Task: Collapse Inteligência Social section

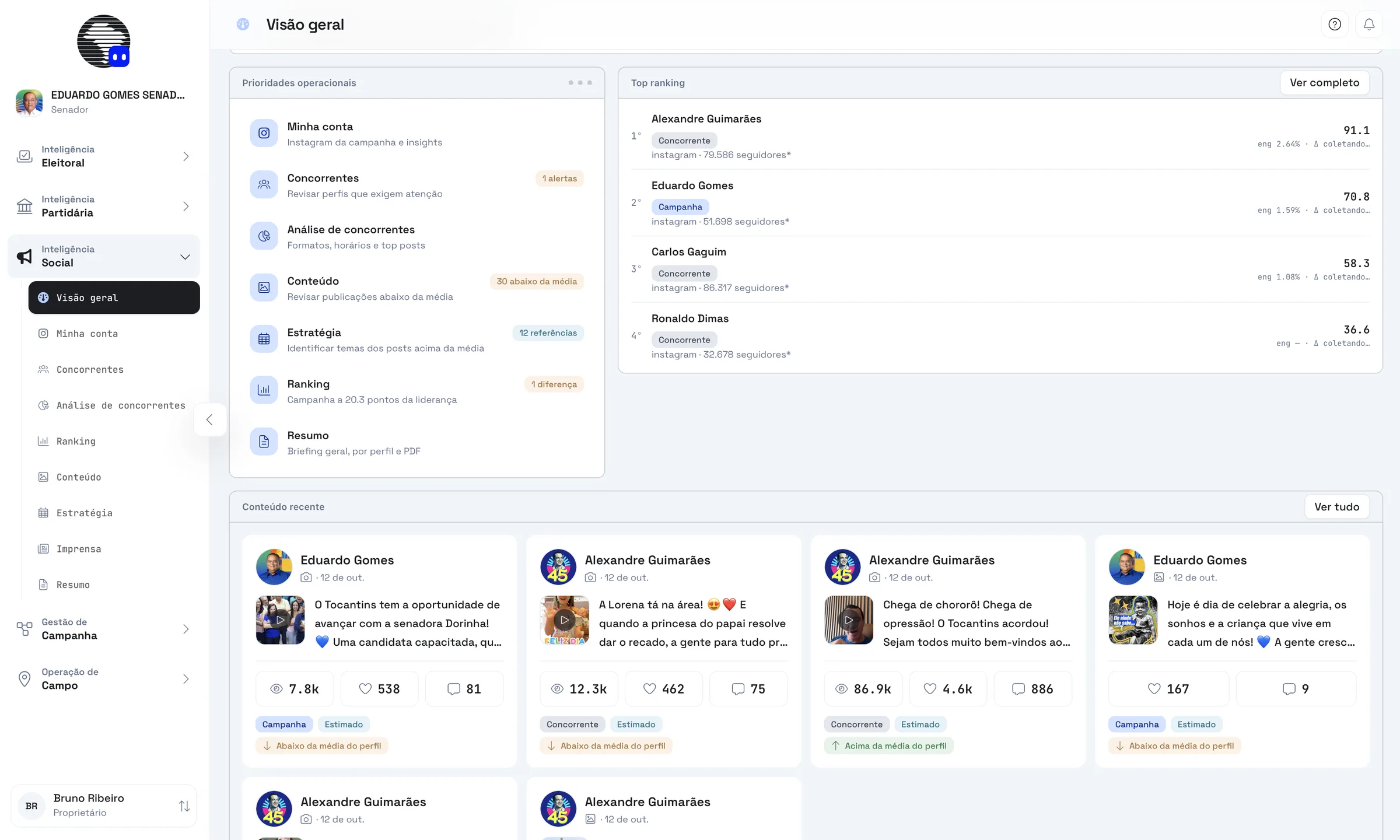Action: (x=104, y=256)
